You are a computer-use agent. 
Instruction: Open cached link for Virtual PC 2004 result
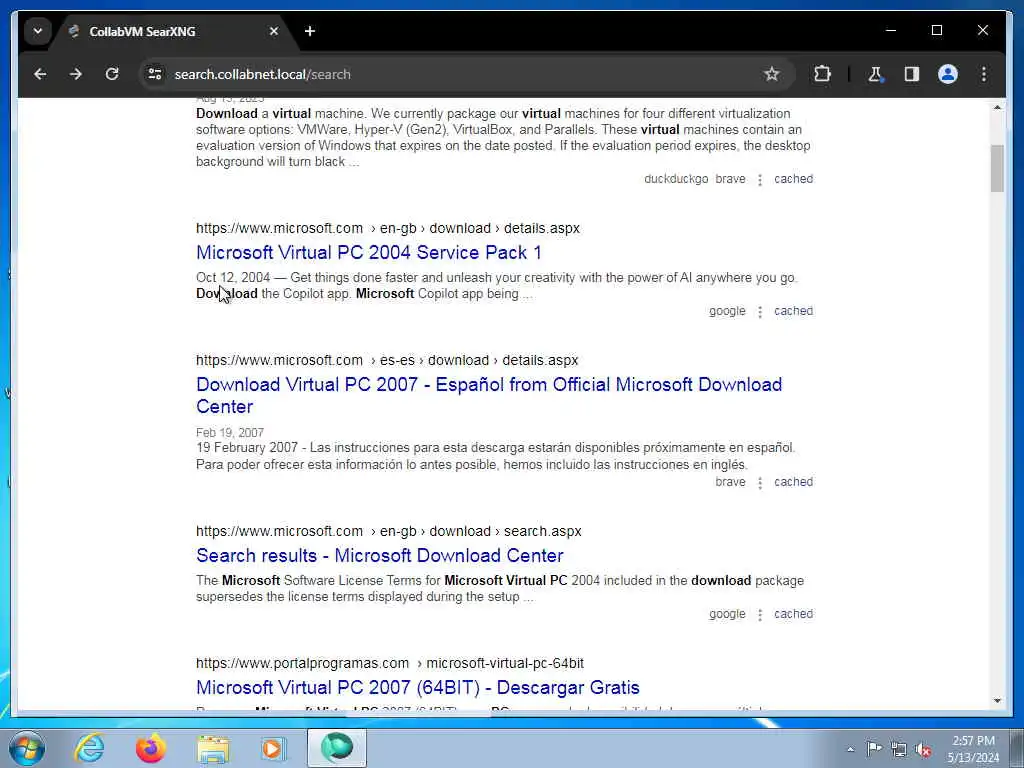793,311
